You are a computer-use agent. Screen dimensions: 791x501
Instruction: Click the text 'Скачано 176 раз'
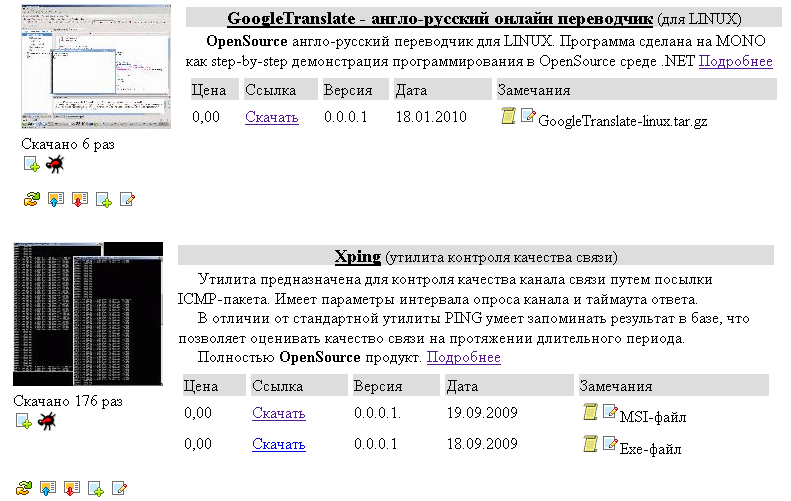68,401
